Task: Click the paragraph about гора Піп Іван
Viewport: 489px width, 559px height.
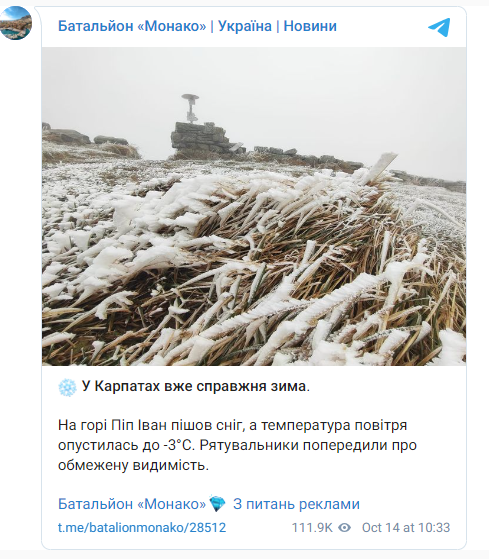Action: click(237, 445)
